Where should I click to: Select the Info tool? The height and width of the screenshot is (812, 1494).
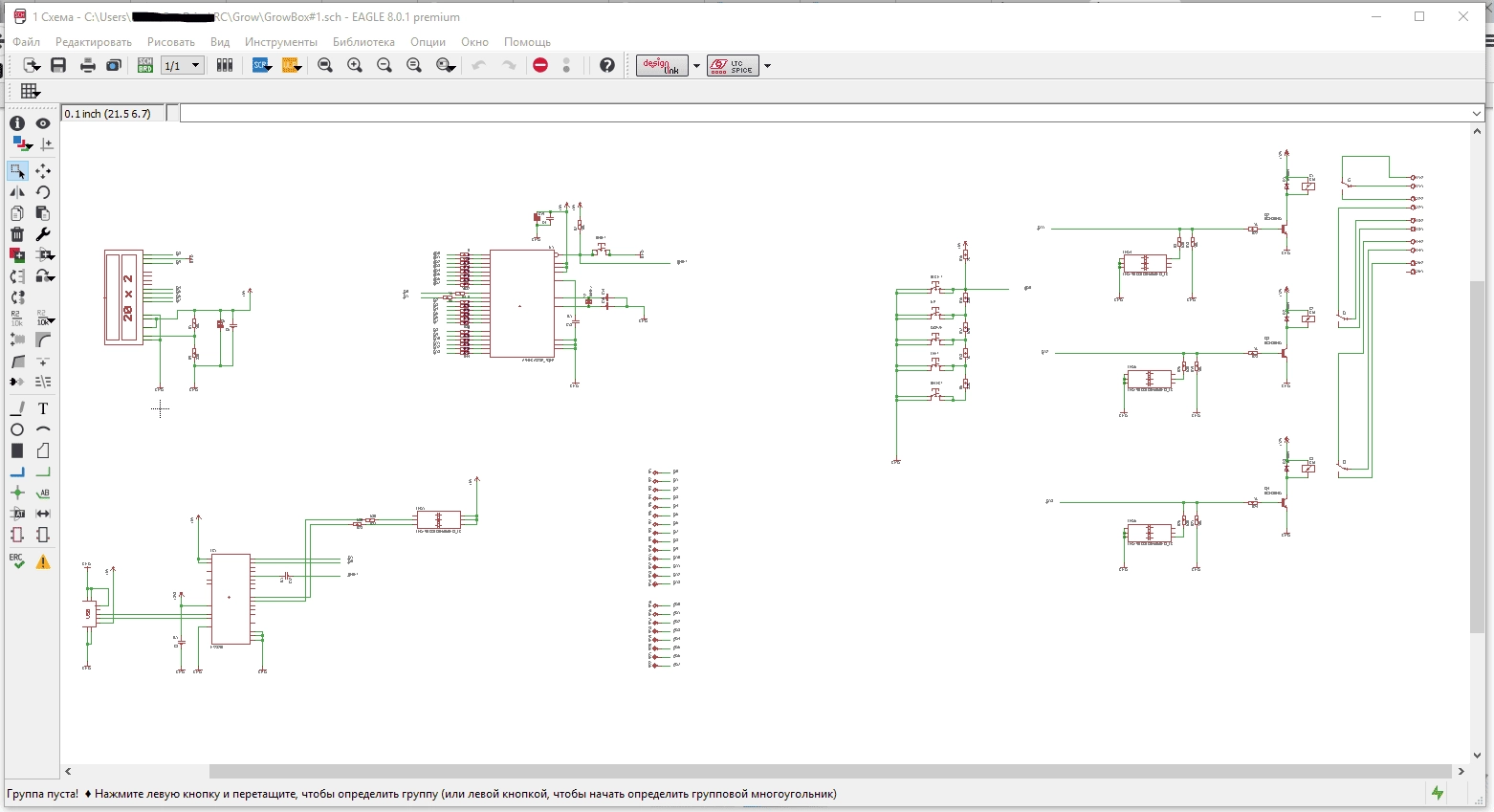pyautogui.click(x=17, y=123)
